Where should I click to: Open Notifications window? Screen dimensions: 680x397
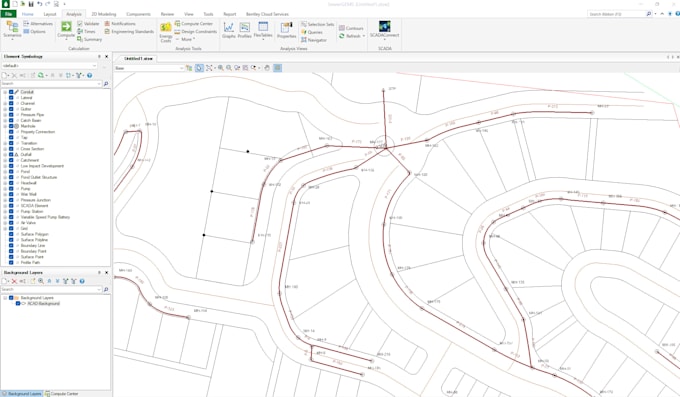[120, 23]
